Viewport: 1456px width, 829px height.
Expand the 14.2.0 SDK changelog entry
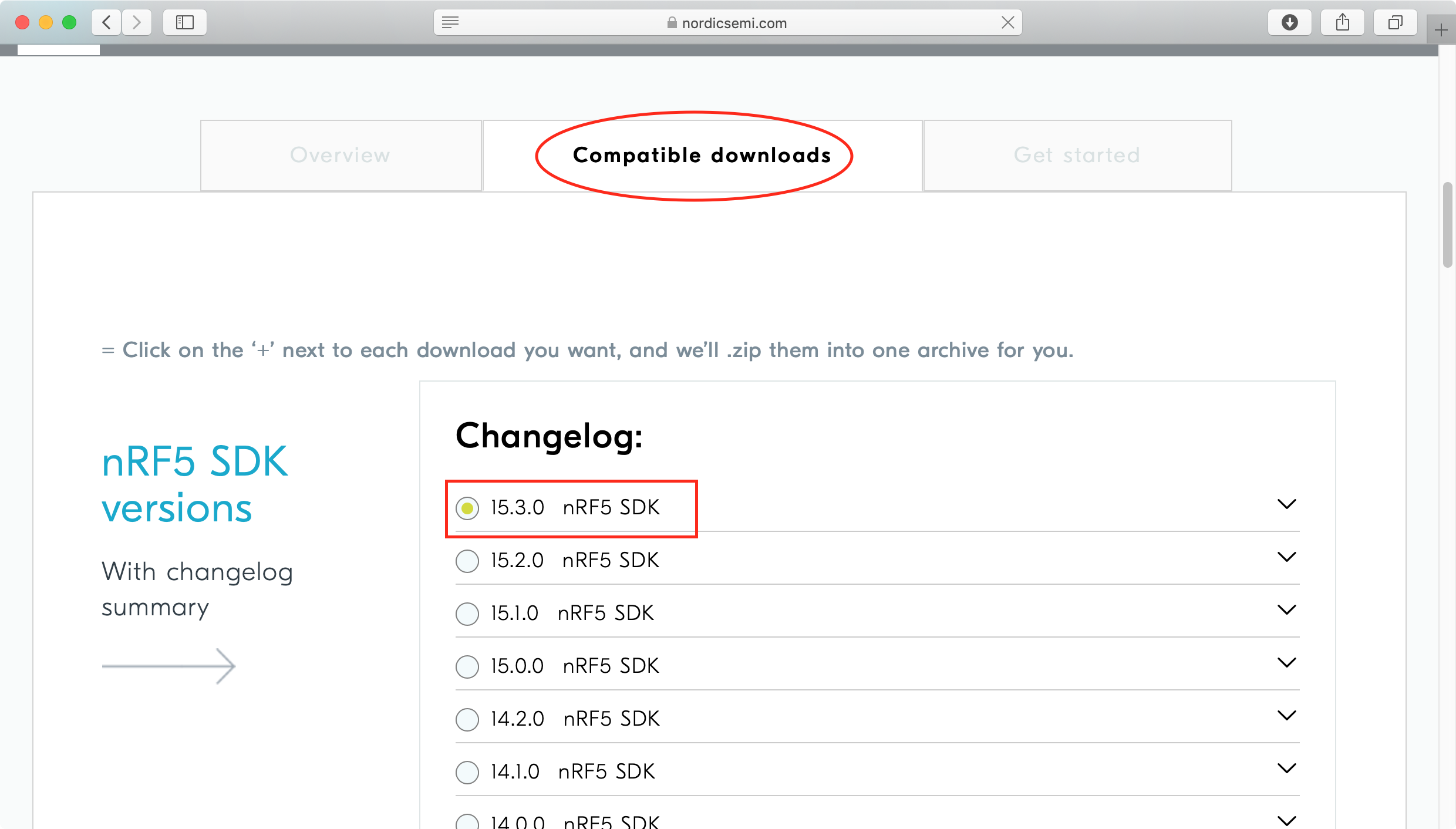pyautogui.click(x=1287, y=716)
